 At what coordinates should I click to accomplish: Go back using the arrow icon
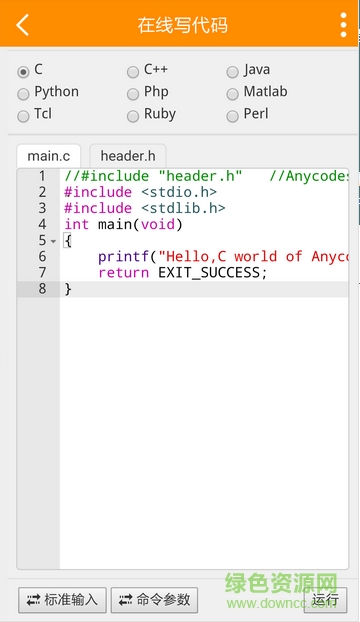23,25
